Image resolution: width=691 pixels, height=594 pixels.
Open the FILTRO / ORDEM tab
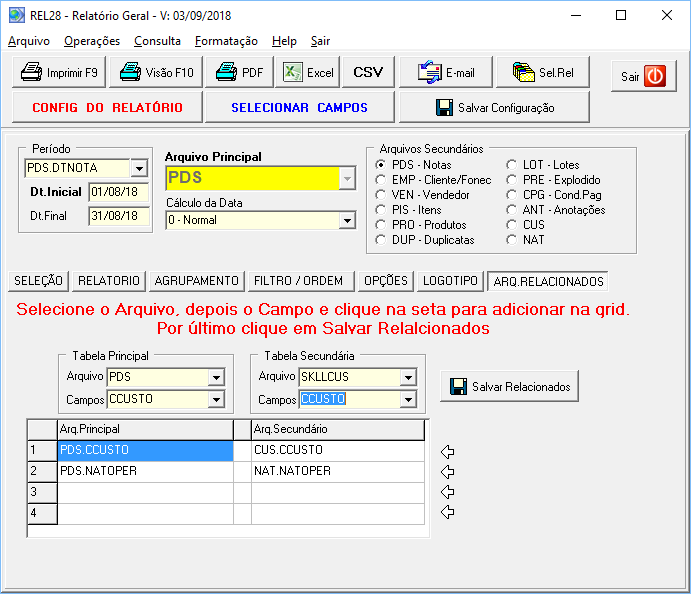point(301,281)
